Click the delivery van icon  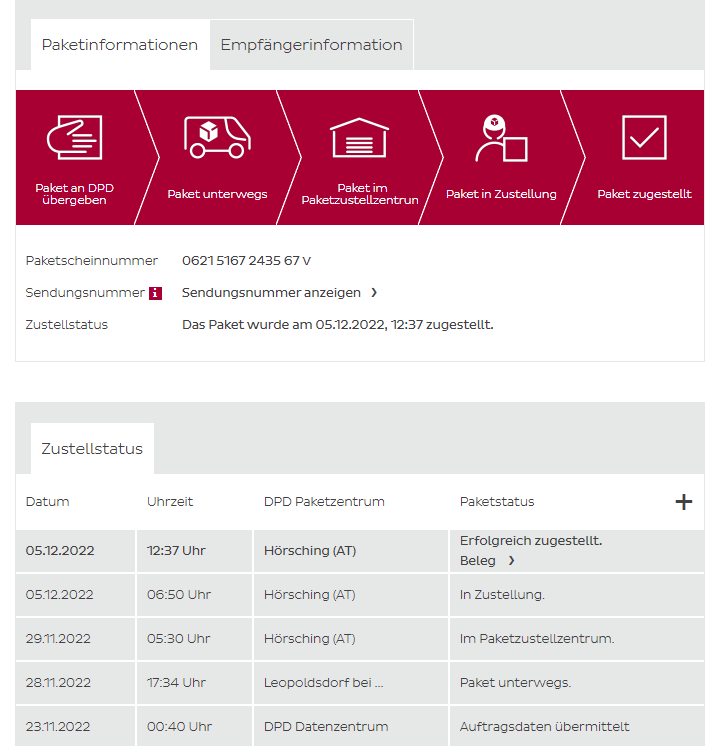pyautogui.click(x=217, y=137)
